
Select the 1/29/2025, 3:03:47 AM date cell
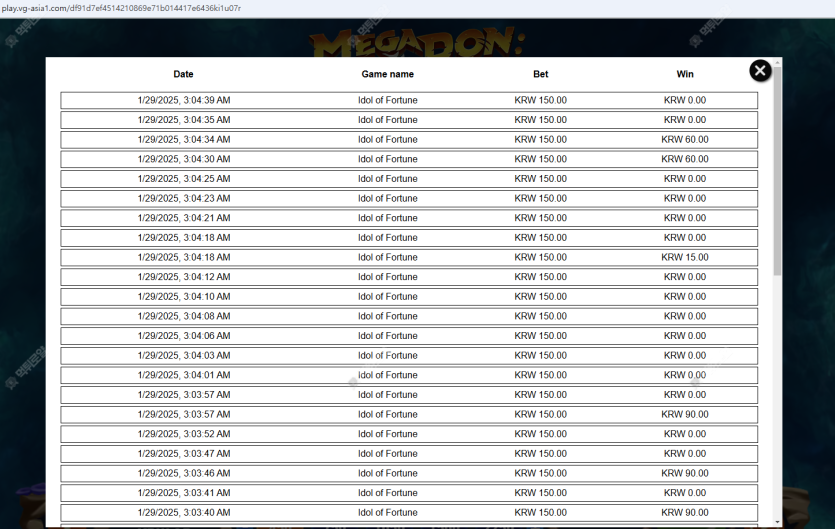coord(184,454)
